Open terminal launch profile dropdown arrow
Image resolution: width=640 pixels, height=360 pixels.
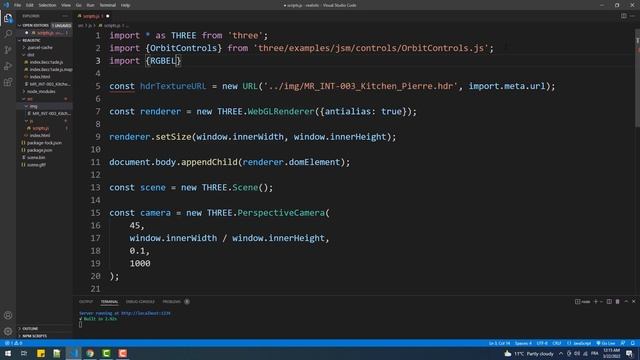point(601,302)
